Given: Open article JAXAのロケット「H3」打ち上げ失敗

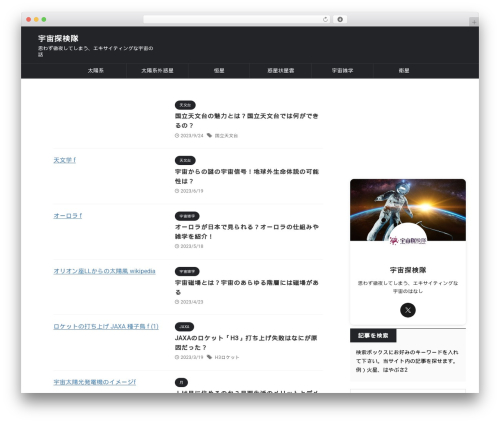Looking at the screenshot, I should pyautogui.click(x=246, y=343).
